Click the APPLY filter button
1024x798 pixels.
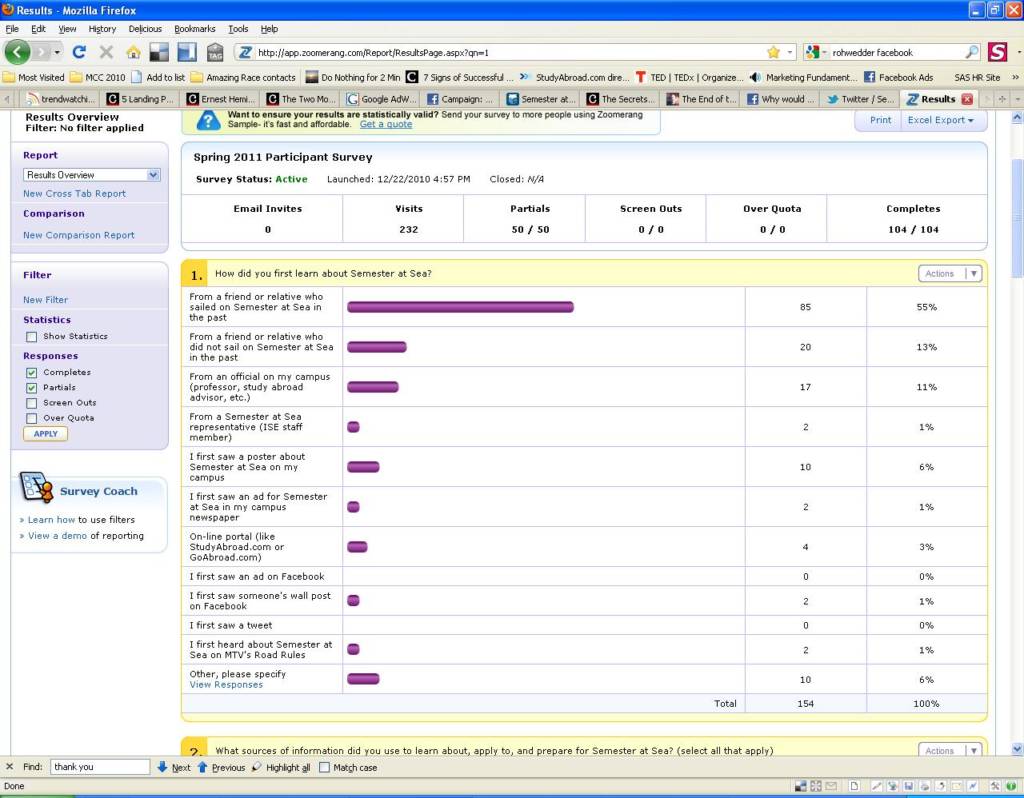click(x=45, y=434)
